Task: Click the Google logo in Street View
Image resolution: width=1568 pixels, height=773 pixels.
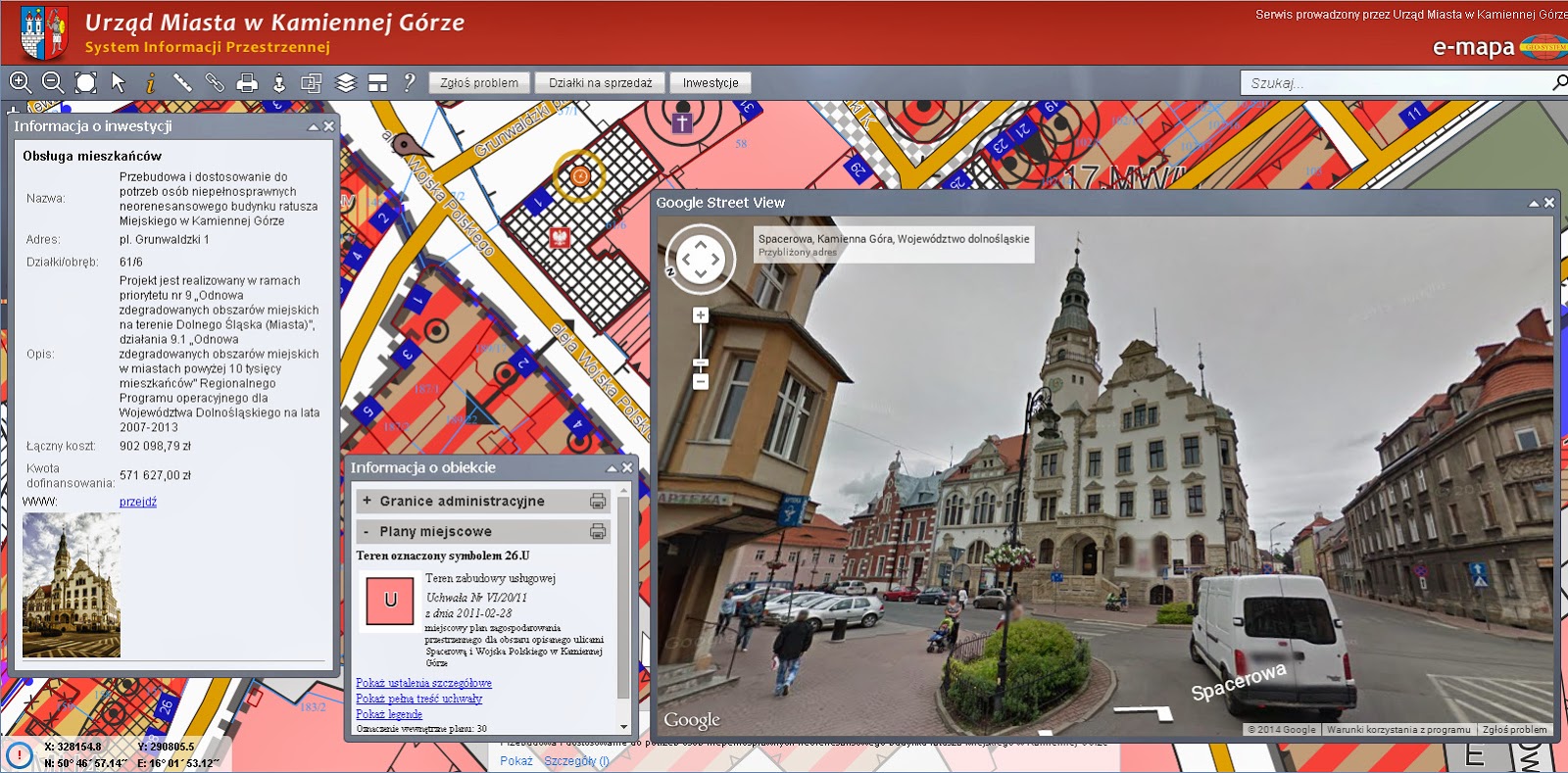Action: [x=692, y=721]
